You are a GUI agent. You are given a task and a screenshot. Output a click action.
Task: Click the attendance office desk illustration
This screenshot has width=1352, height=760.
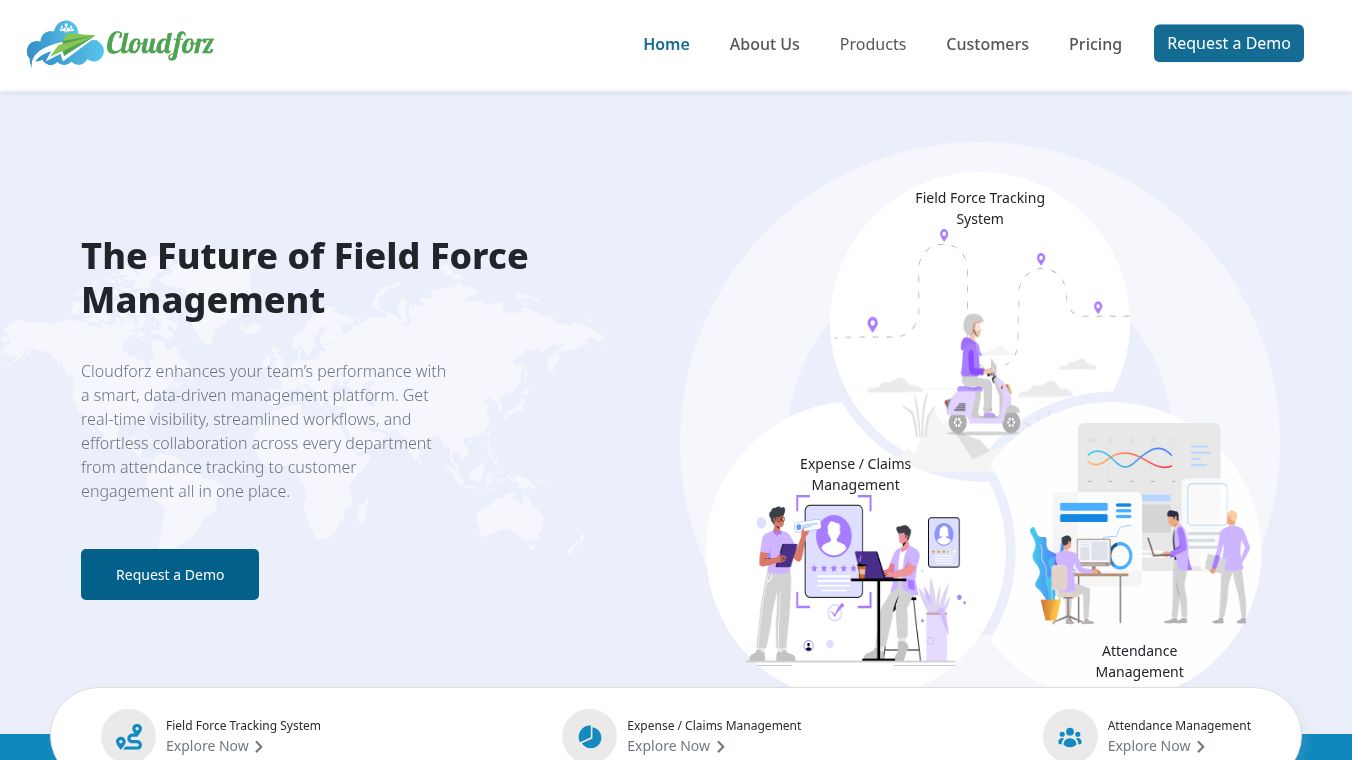pyautogui.click(x=1140, y=523)
